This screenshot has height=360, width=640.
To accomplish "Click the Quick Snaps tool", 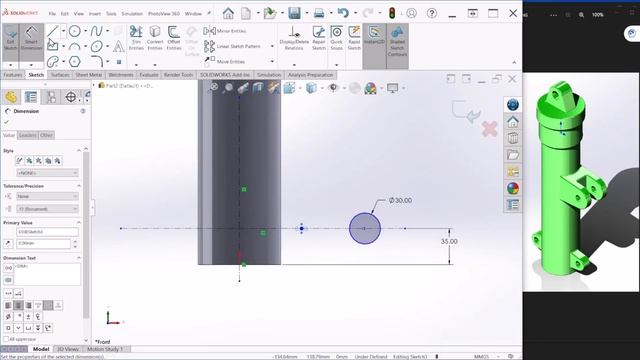I will pyautogui.click(x=336, y=38).
